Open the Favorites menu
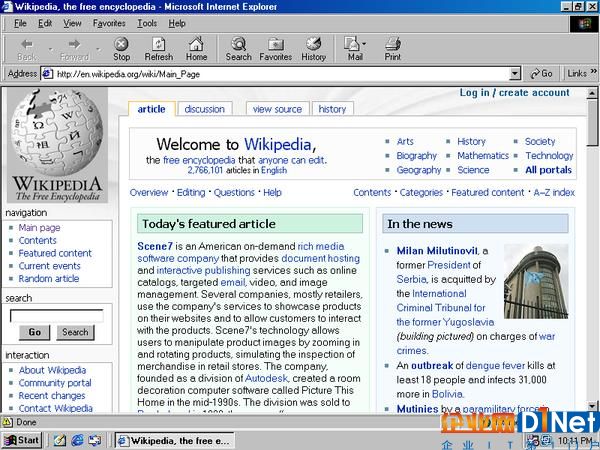The height and width of the screenshot is (450, 600). coord(109,23)
